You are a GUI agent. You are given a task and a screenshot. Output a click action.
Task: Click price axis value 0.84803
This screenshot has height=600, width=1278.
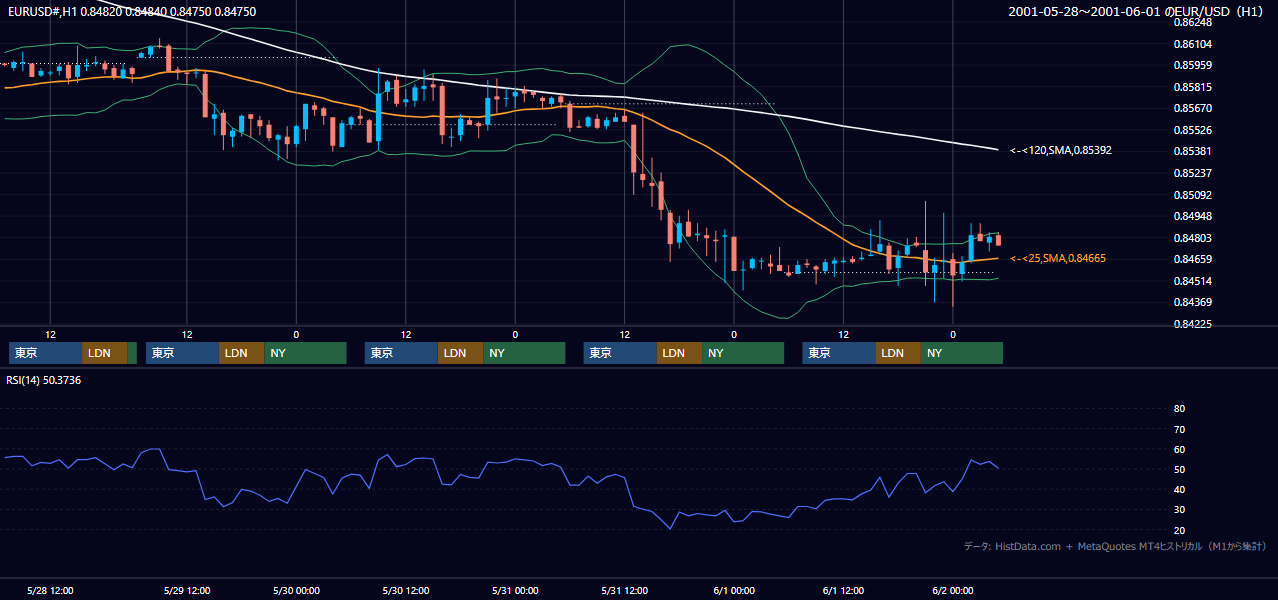1192,238
